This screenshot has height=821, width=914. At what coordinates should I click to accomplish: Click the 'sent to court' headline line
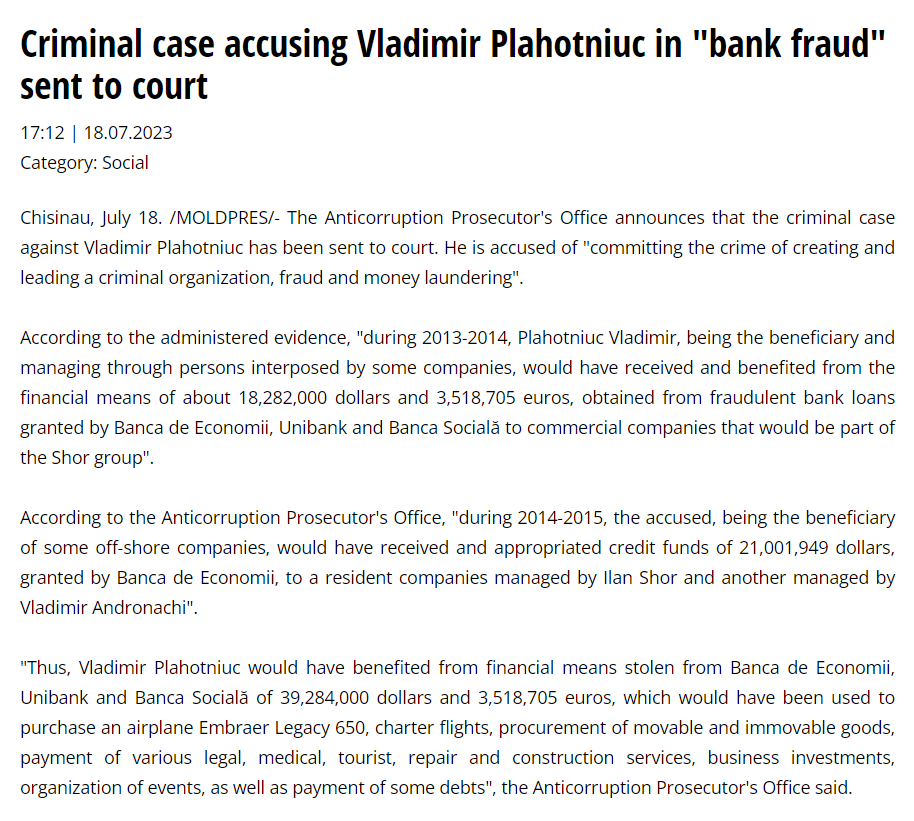114,86
